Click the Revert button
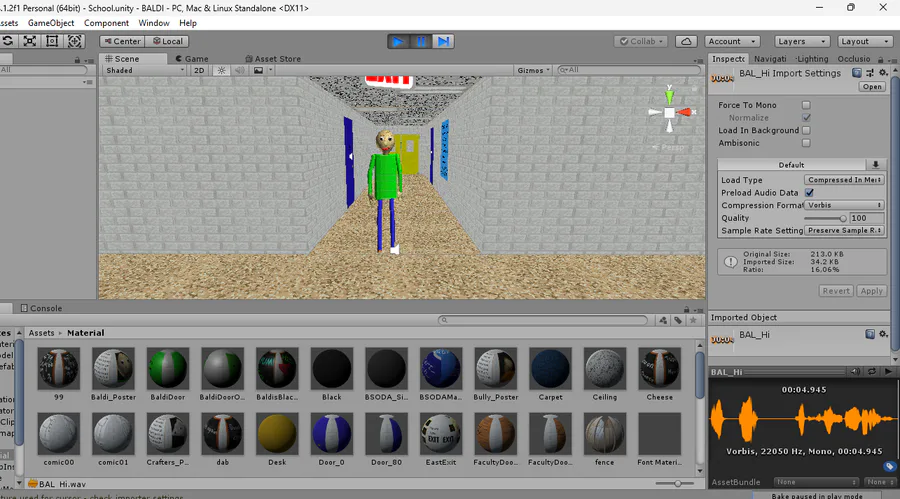Screen dimensions: 900x499 (x=836, y=291)
